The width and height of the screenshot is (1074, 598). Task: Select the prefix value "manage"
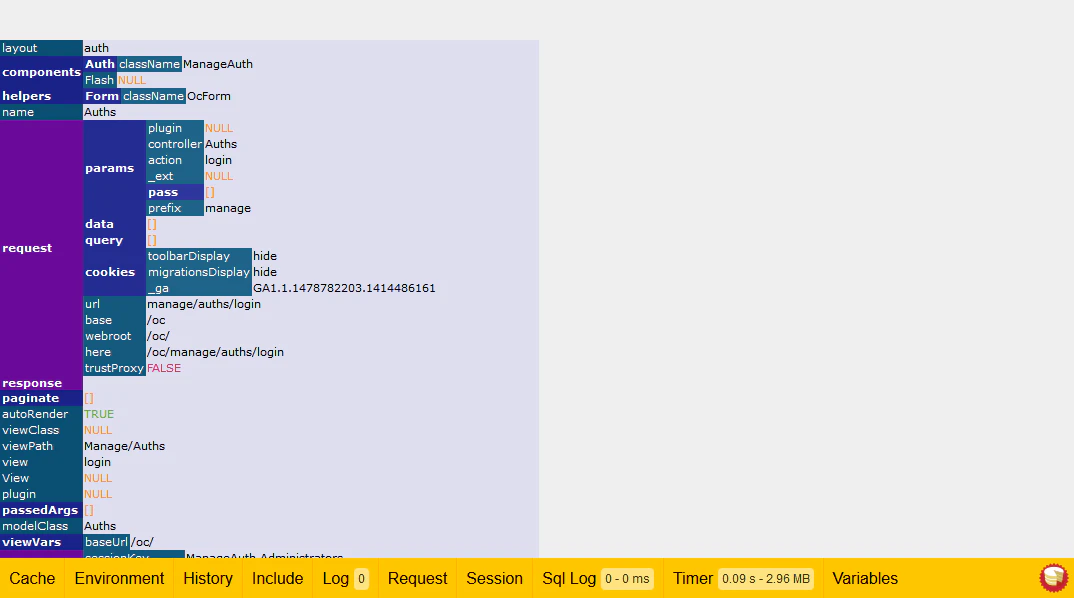[228, 208]
